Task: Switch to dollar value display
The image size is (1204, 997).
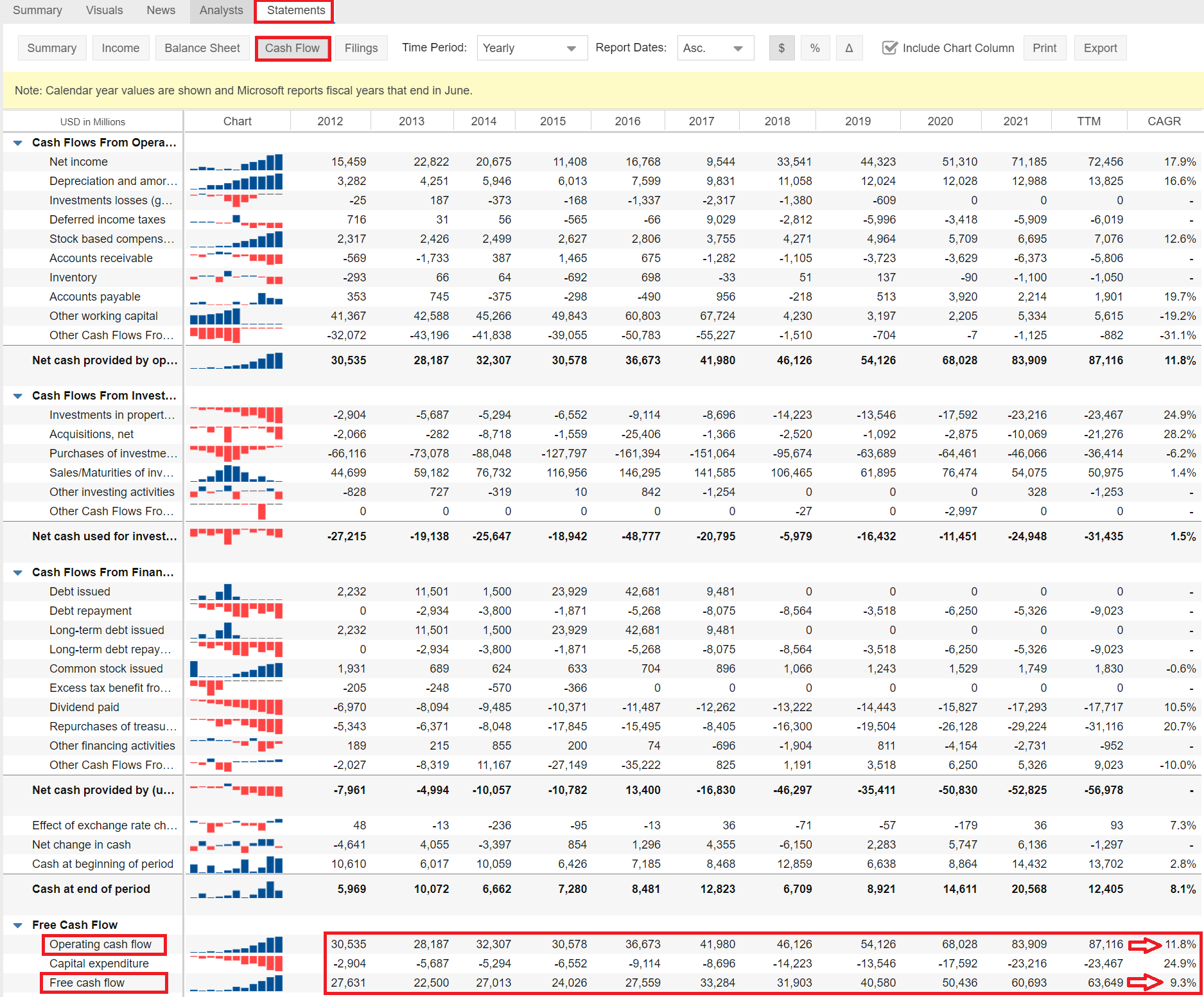Action: tap(781, 48)
